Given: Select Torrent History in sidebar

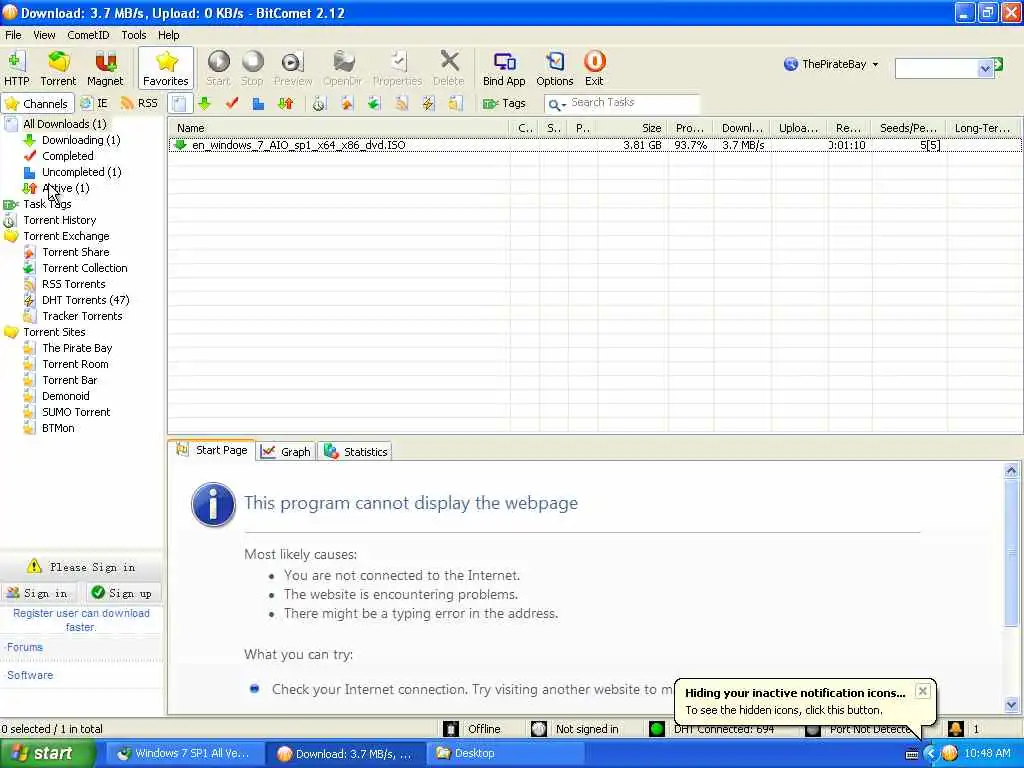Looking at the screenshot, I should (59, 220).
